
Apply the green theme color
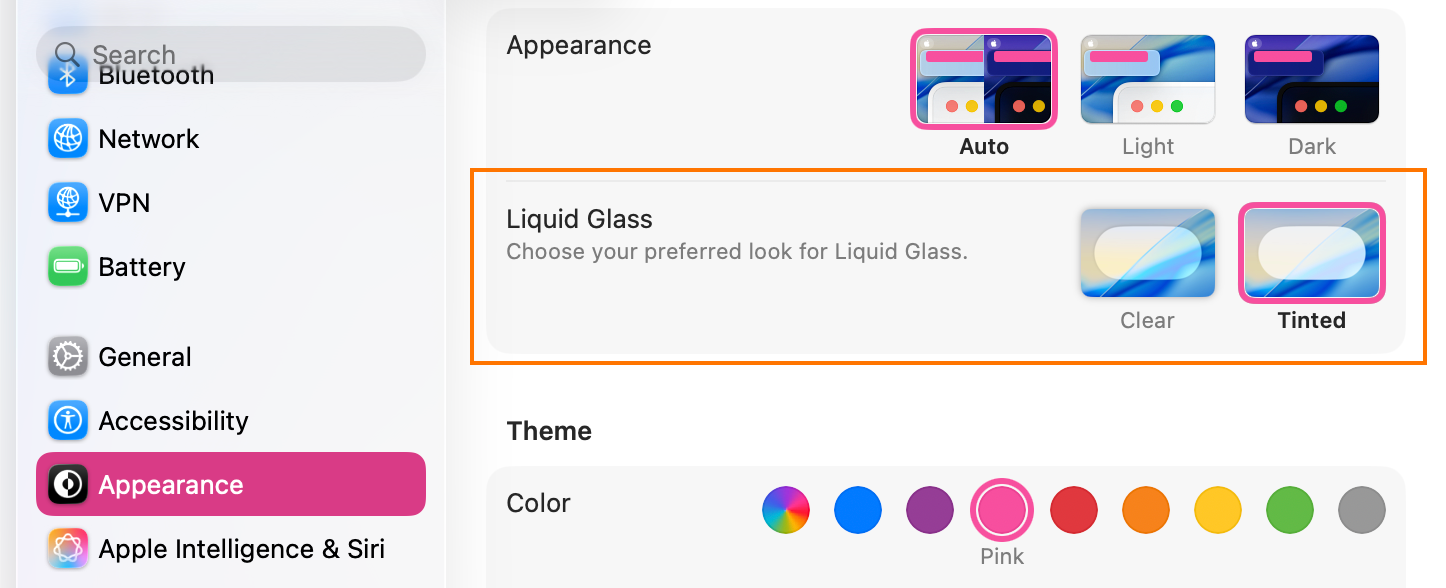1290,511
